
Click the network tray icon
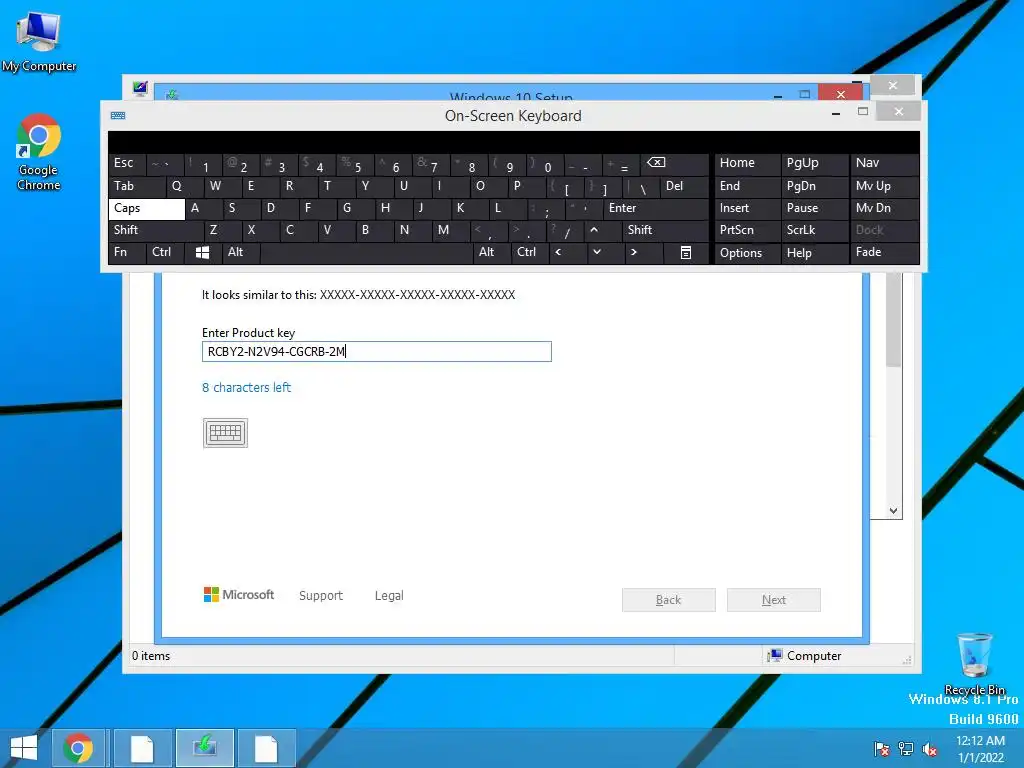coord(906,749)
